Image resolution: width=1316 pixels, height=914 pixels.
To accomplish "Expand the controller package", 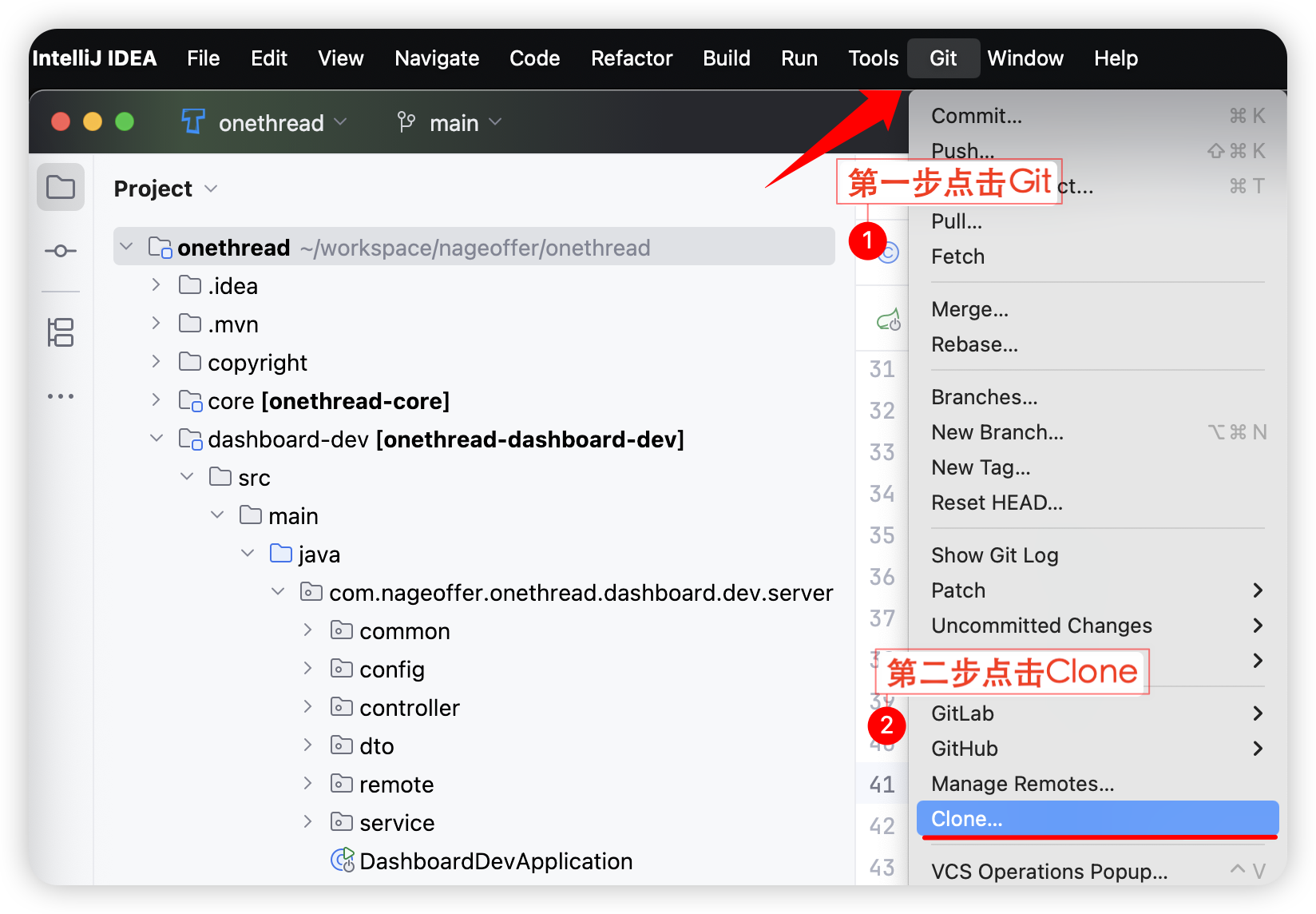I will click(x=308, y=706).
